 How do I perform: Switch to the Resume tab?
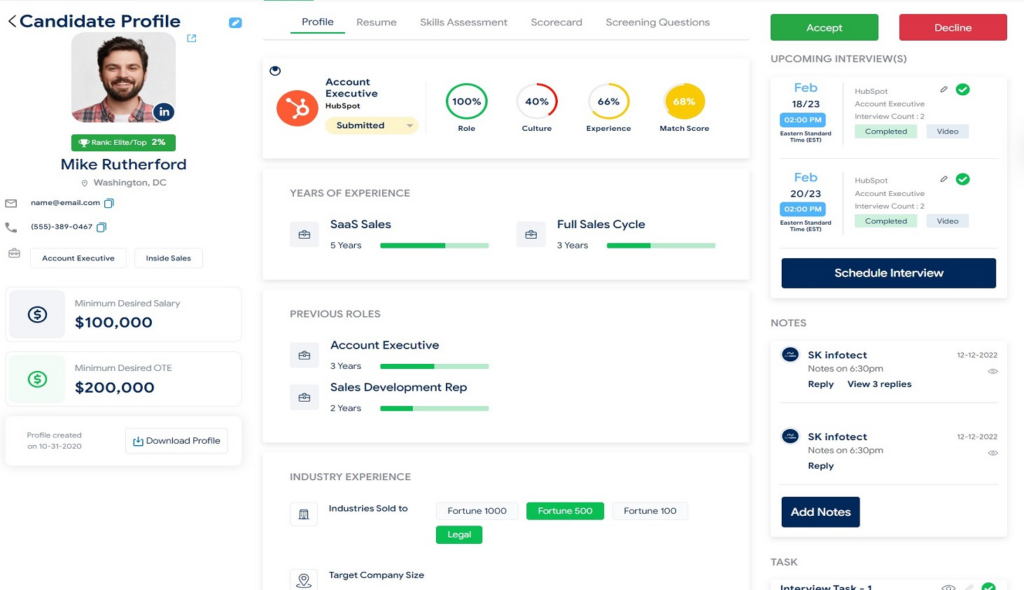(376, 22)
